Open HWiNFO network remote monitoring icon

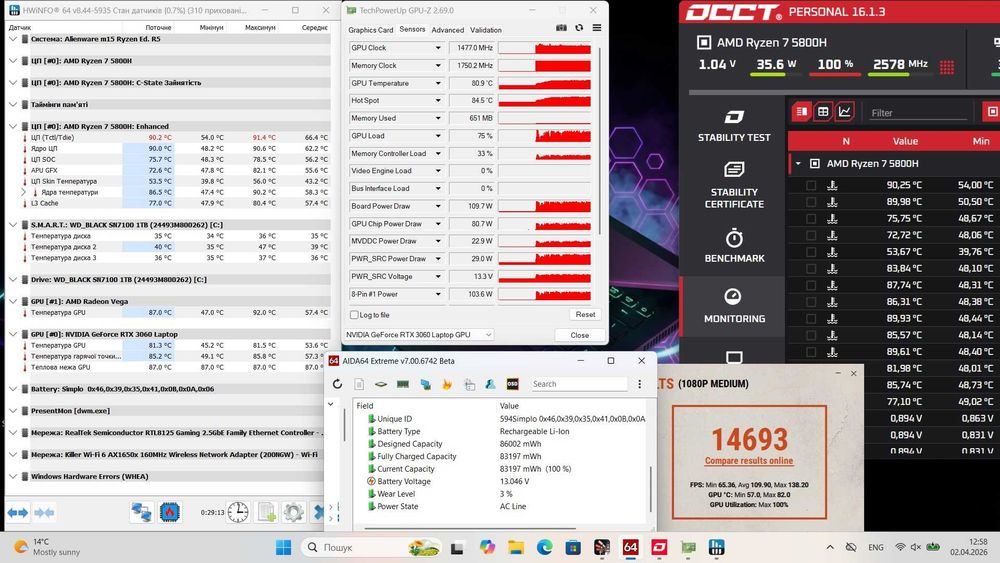coord(142,512)
